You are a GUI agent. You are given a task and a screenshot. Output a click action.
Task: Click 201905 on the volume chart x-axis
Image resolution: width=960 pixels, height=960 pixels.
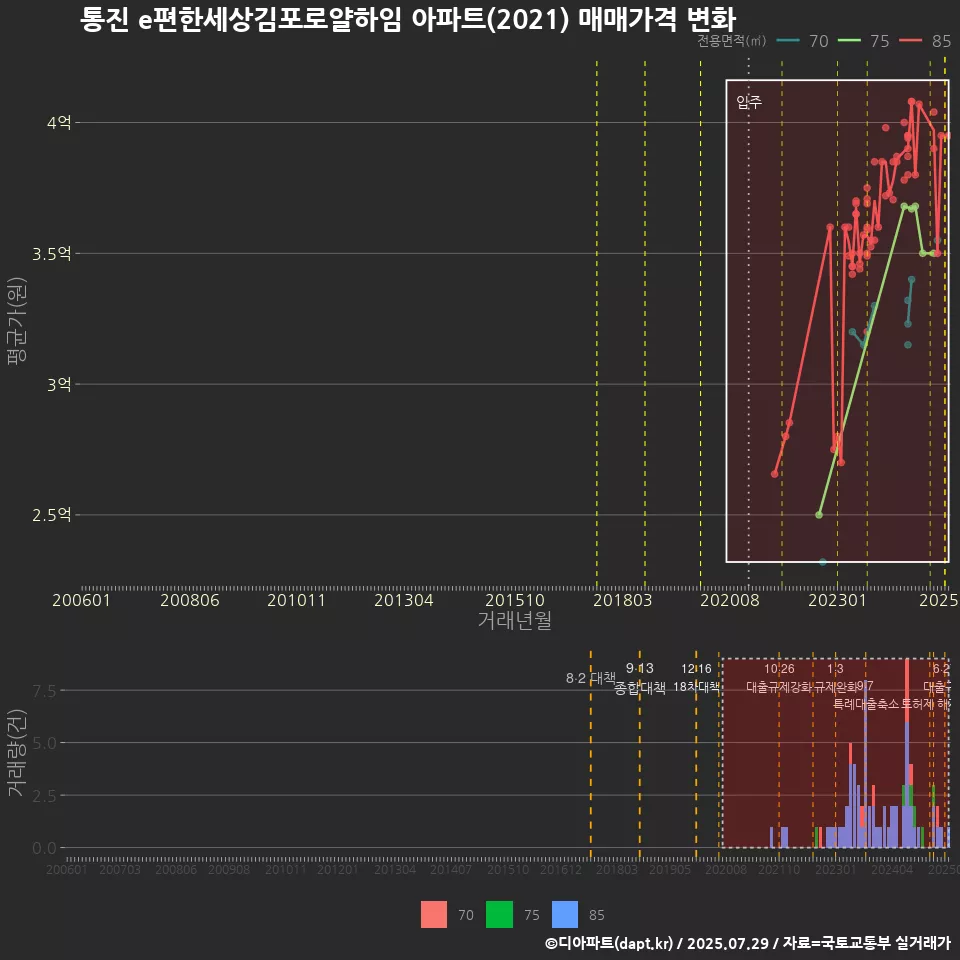670,869
